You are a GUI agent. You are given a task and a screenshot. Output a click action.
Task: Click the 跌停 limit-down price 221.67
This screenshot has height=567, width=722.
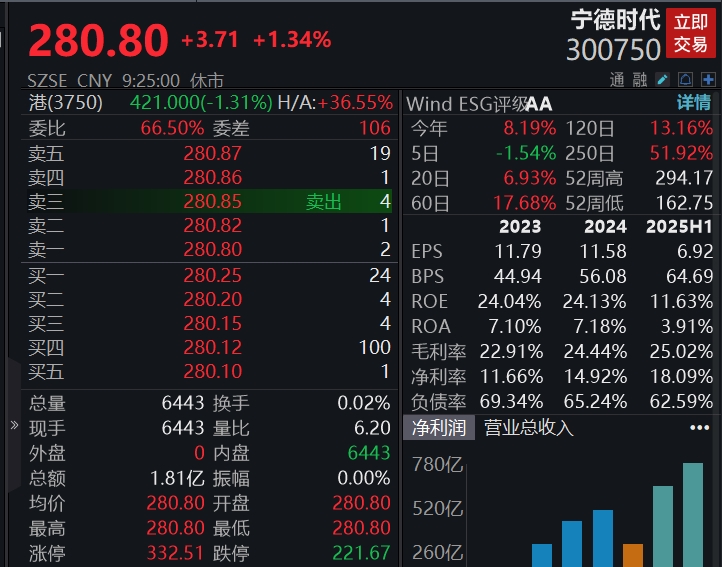[x=361, y=553]
